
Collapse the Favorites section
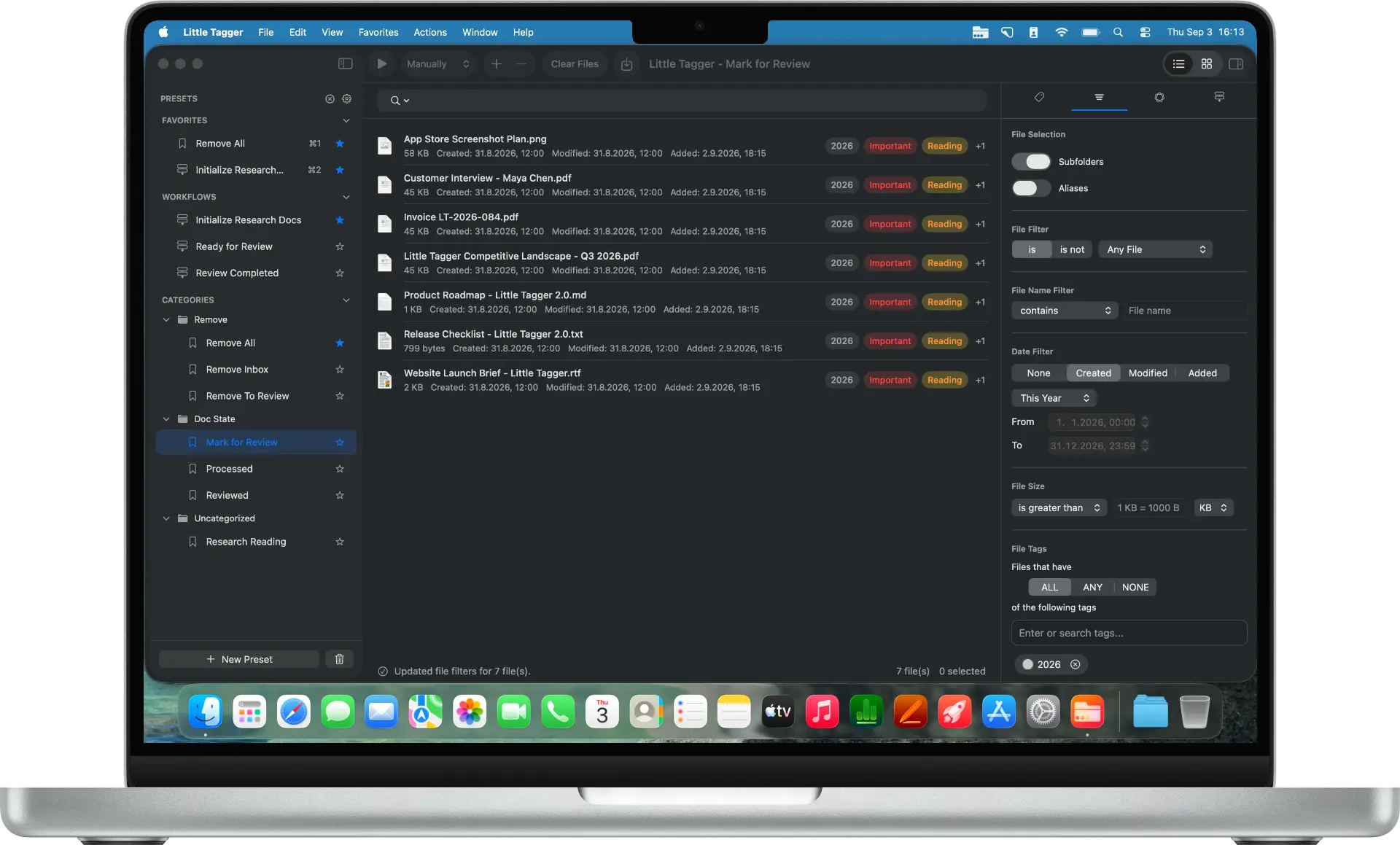346,120
